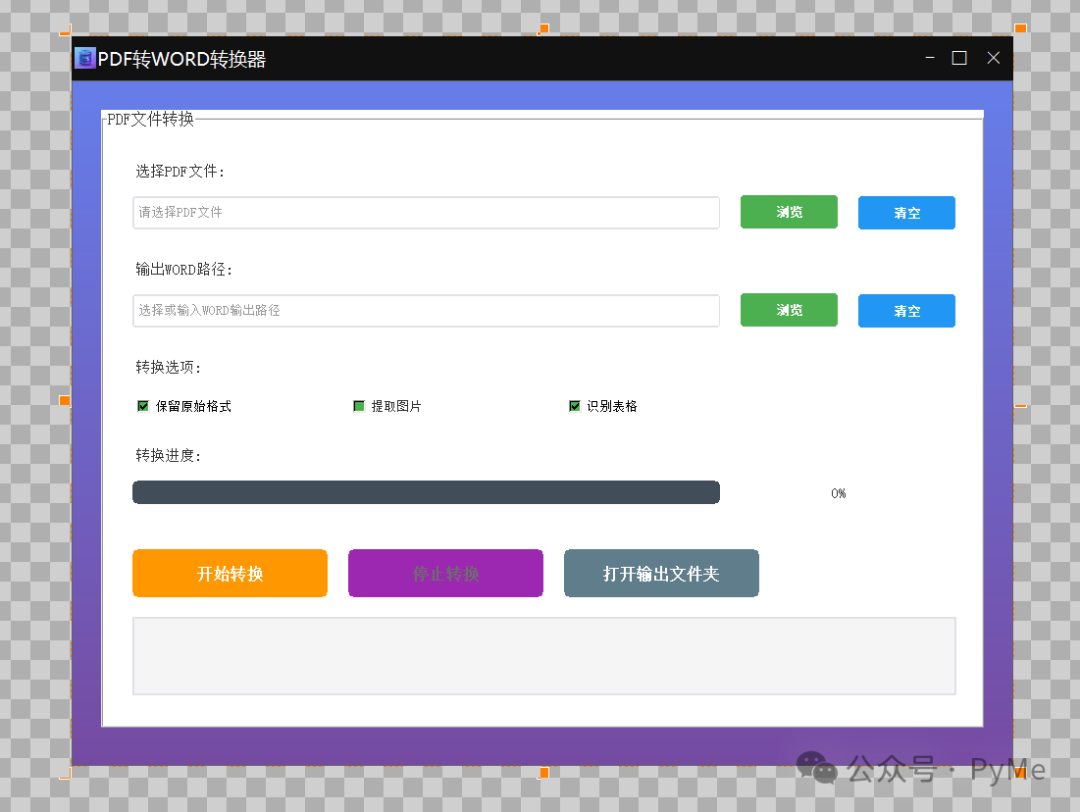Image resolution: width=1080 pixels, height=812 pixels.
Task: Click the empty log output text area
Action: [x=544, y=656]
